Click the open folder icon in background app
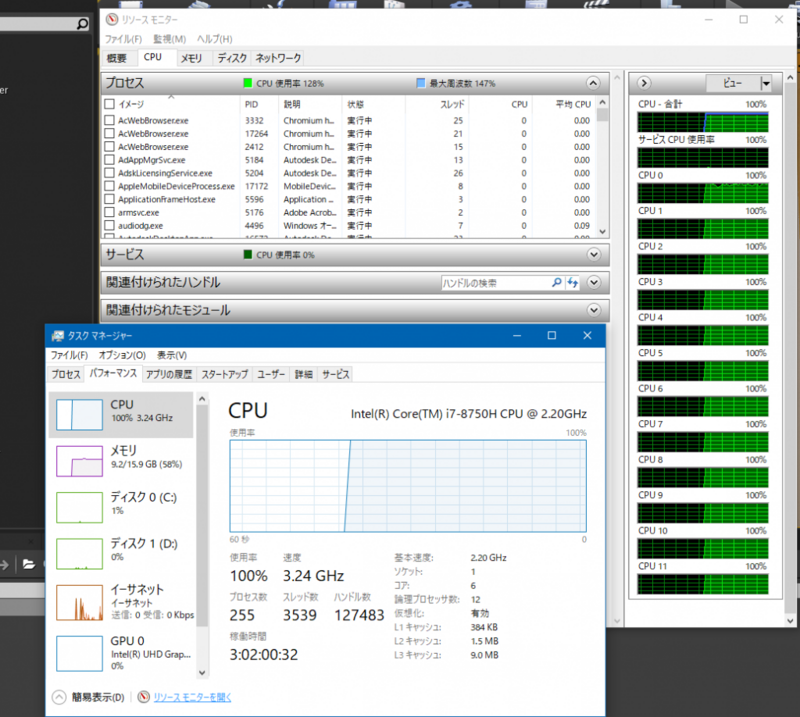The width and height of the screenshot is (800, 717). click(29, 564)
